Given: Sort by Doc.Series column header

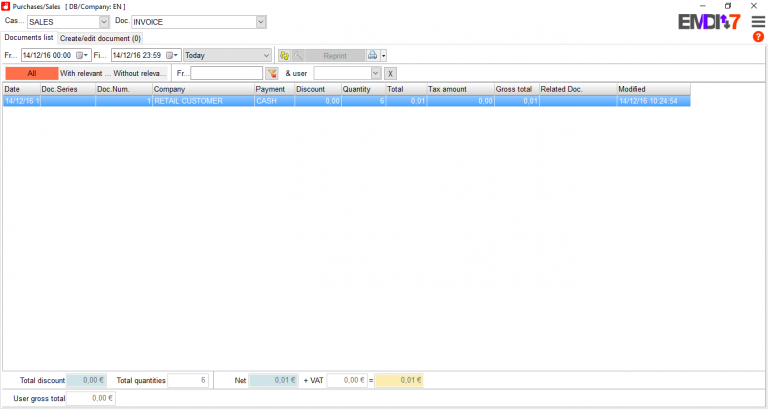Looking at the screenshot, I should (68, 89).
